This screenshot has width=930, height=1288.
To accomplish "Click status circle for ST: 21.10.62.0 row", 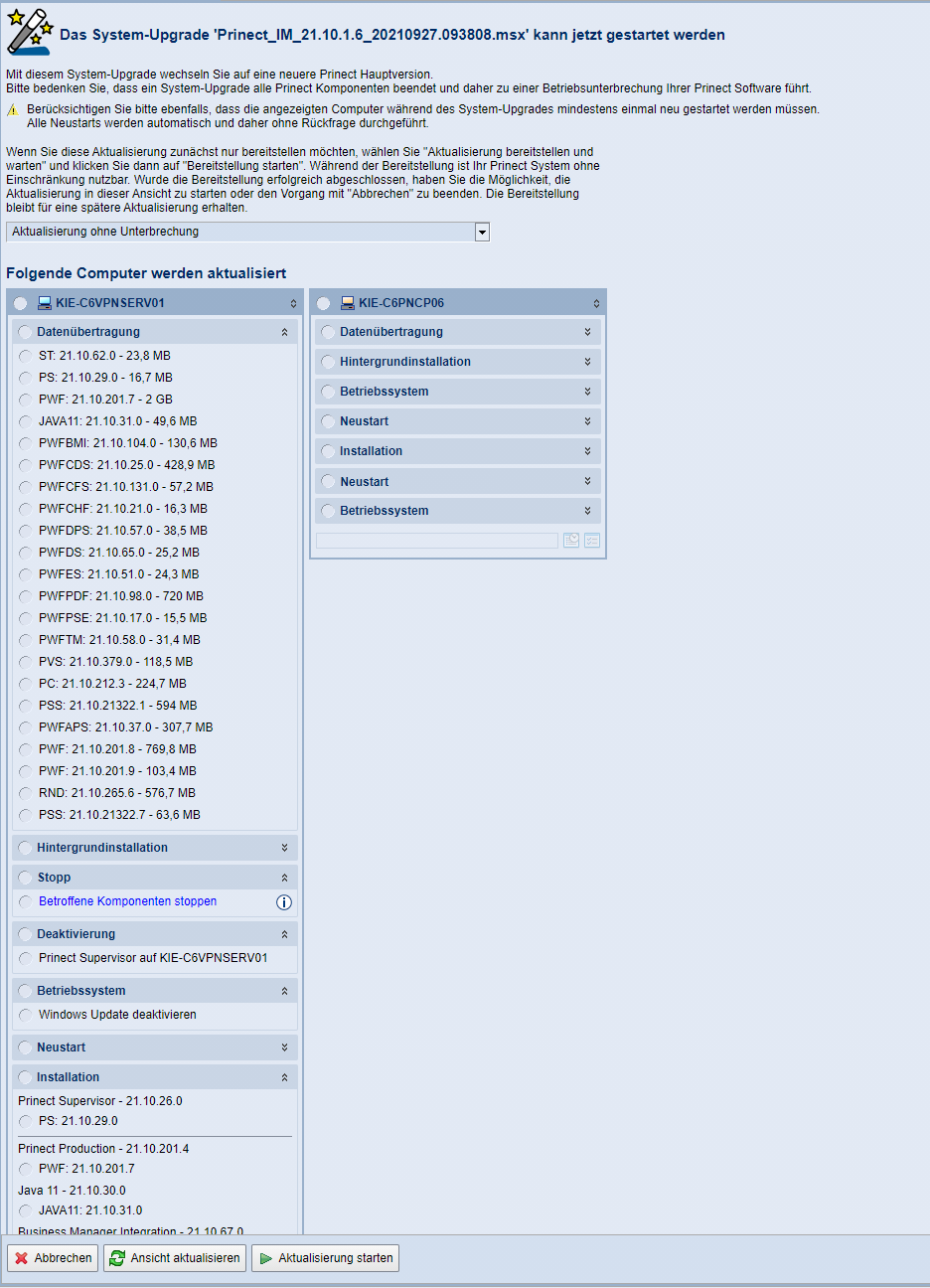I will click(26, 356).
